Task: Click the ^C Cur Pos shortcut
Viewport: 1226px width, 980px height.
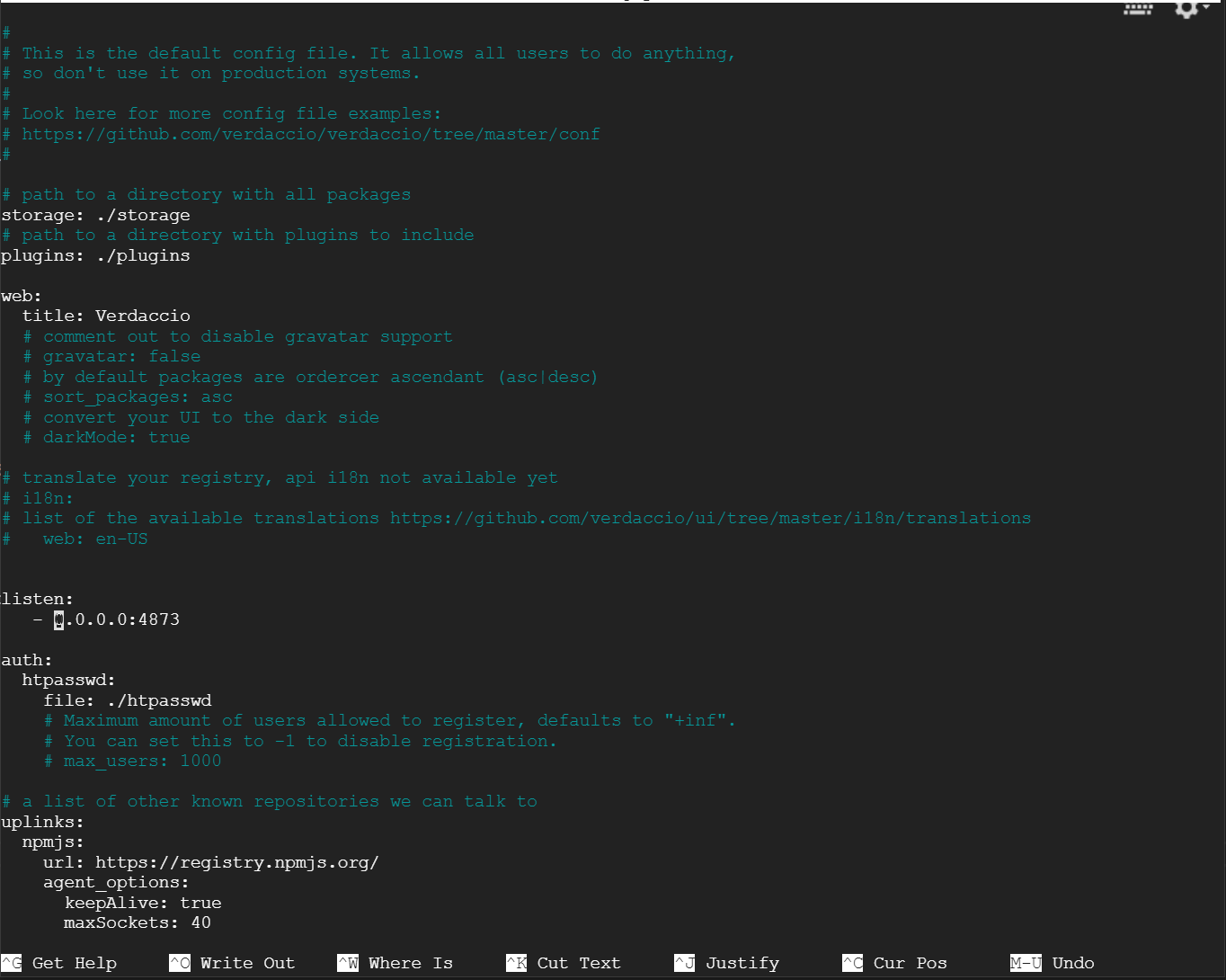Action: tap(895, 963)
